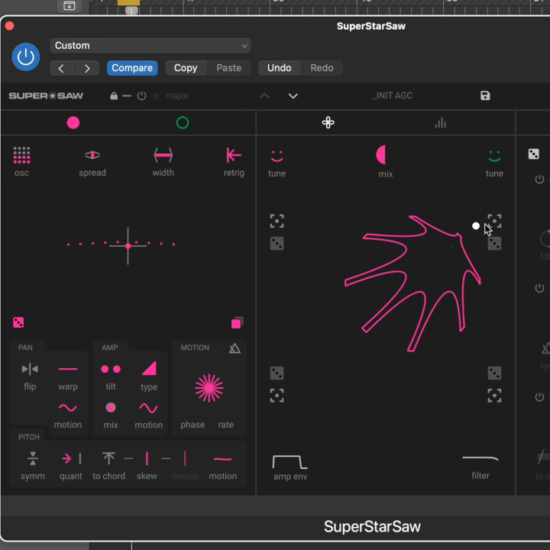Image resolution: width=550 pixels, height=550 pixels.
Task: Click the upper-right gray dice icon
Action: pos(495,243)
